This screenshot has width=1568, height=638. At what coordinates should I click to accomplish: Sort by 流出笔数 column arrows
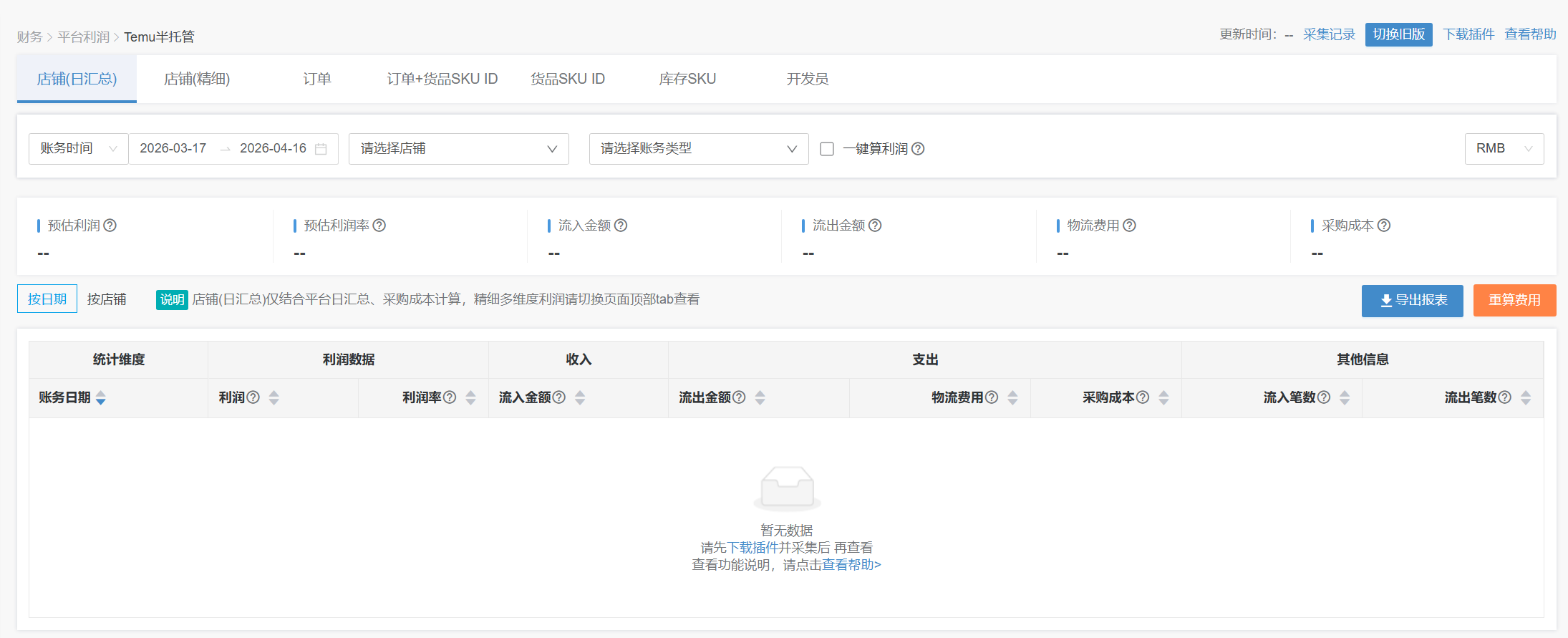(x=1526, y=398)
